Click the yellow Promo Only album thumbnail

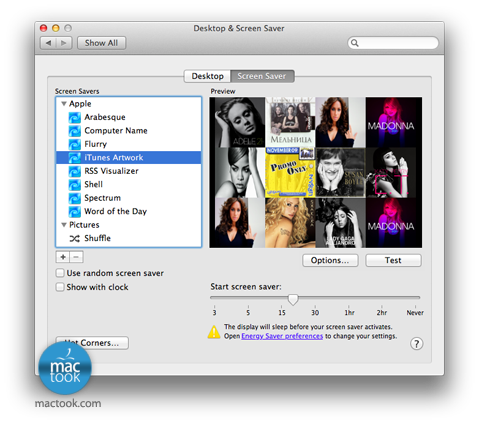pyautogui.click(x=290, y=173)
